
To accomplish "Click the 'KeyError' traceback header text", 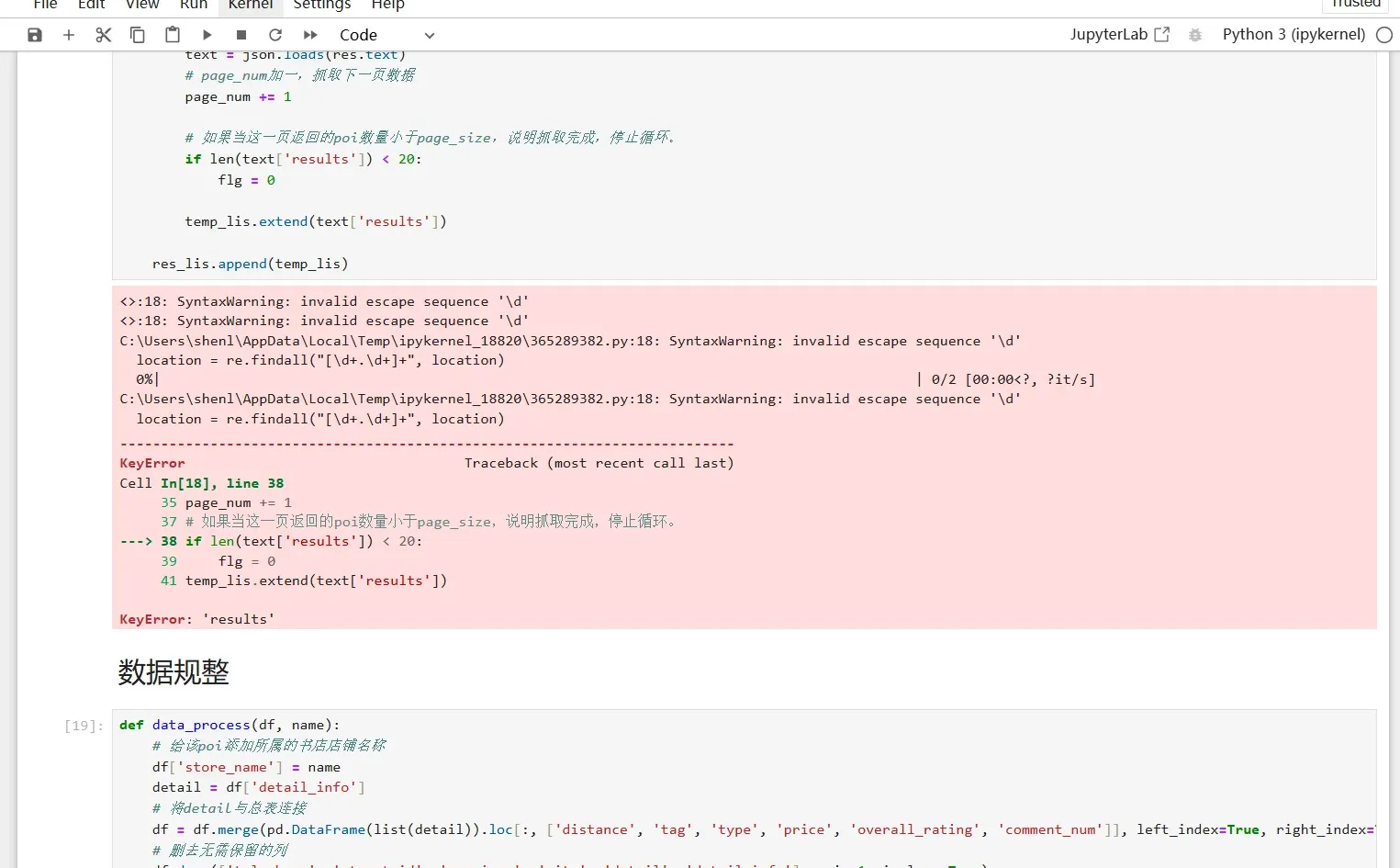I will [x=152, y=463].
